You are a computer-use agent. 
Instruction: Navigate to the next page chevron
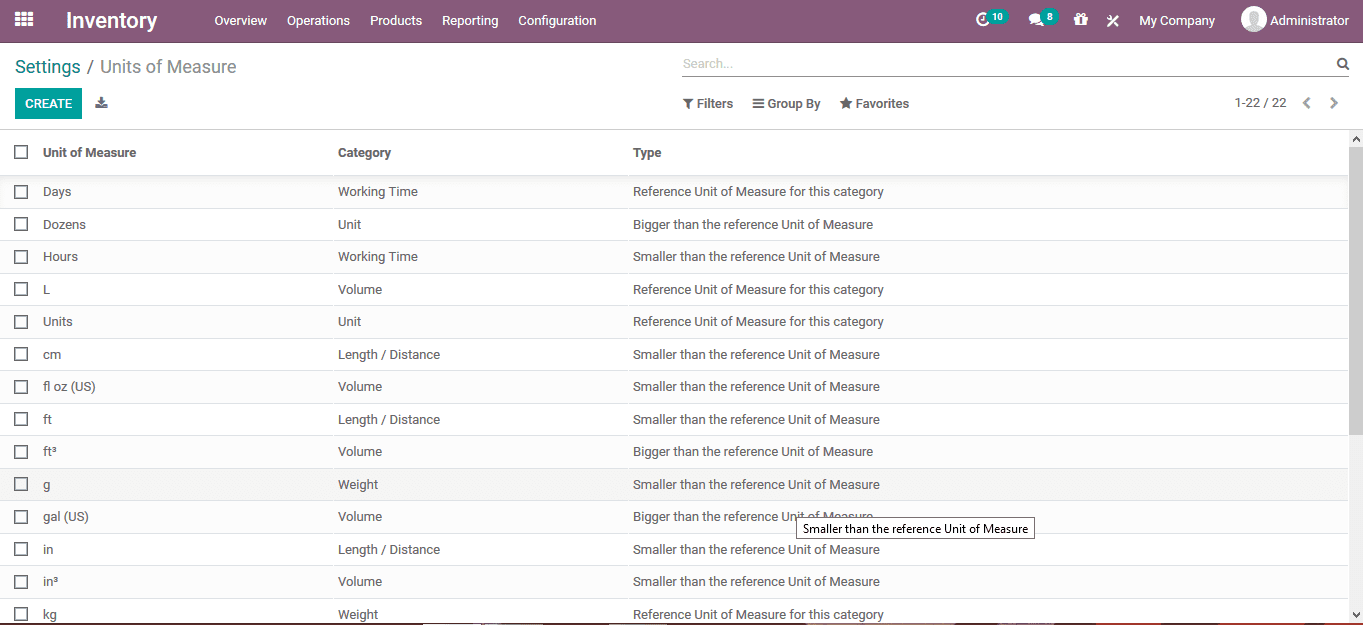[x=1334, y=102]
